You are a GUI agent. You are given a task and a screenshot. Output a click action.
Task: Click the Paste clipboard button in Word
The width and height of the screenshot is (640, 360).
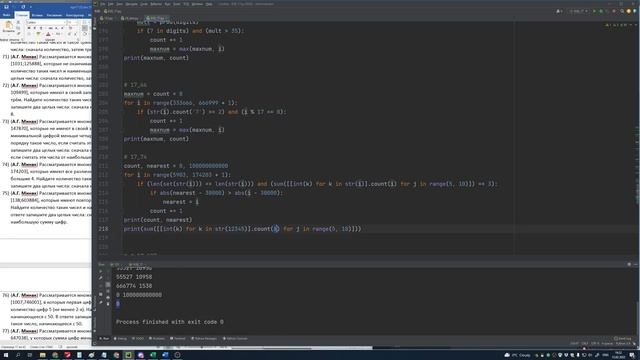click(x=8, y=27)
